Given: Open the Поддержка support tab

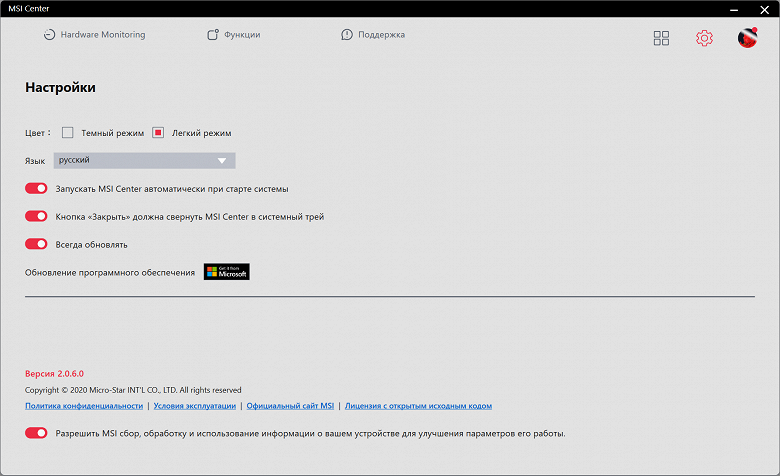Looking at the screenshot, I should click(382, 35).
